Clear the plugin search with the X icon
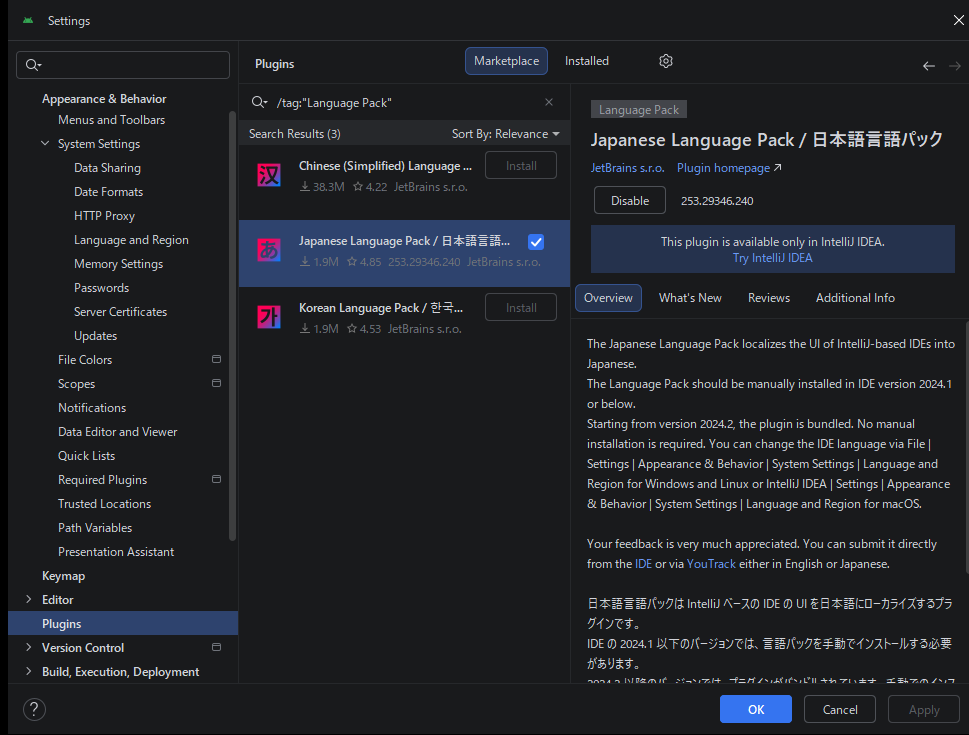Viewport: 969px width, 735px height. (x=548, y=102)
